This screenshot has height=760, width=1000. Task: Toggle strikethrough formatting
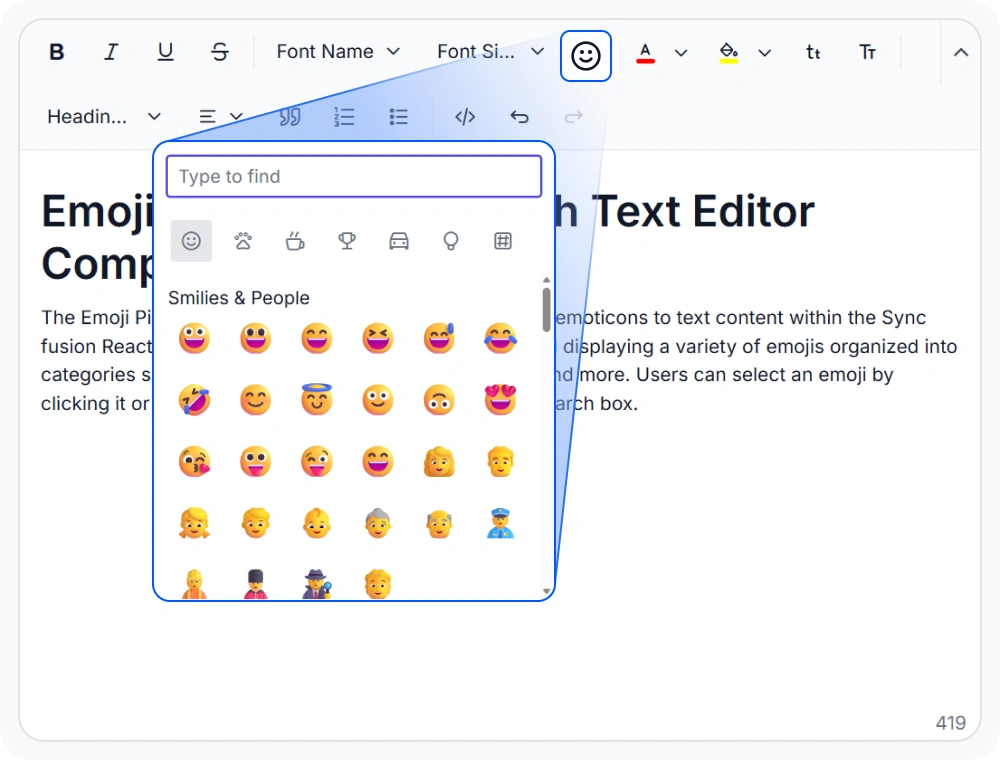(x=219, y=52)
